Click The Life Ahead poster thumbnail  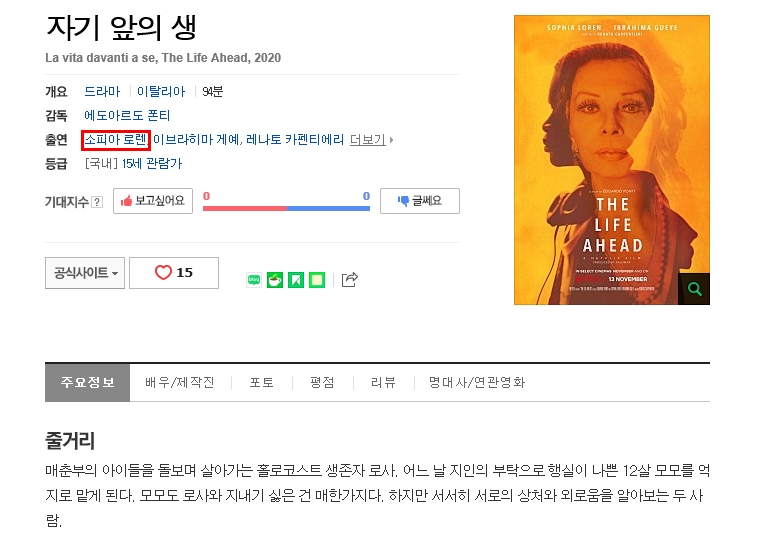pos(612,160)
